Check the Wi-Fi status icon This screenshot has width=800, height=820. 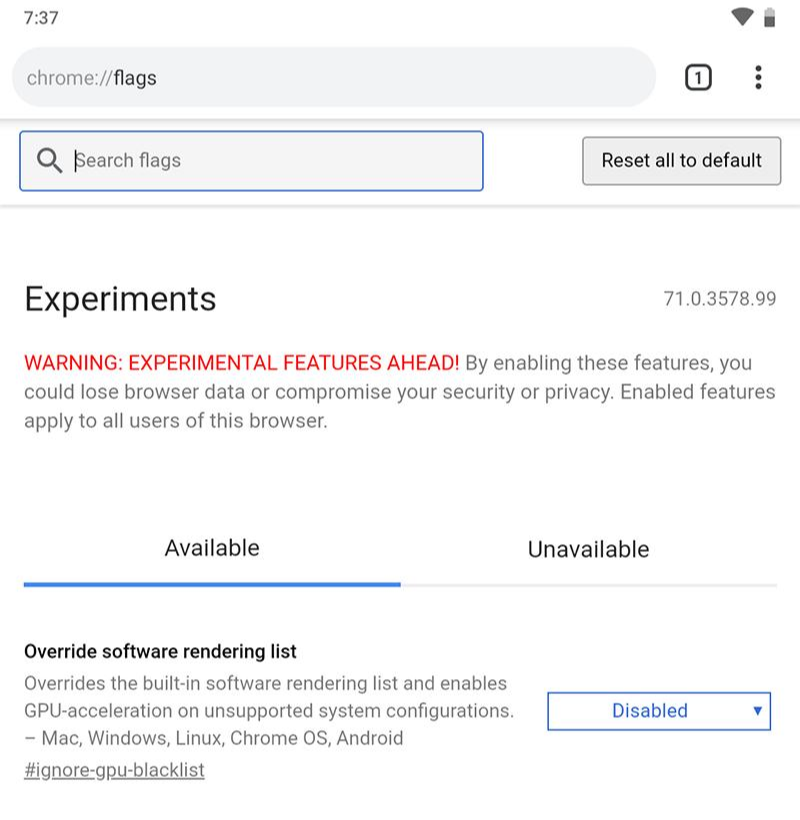coord(742,17)
